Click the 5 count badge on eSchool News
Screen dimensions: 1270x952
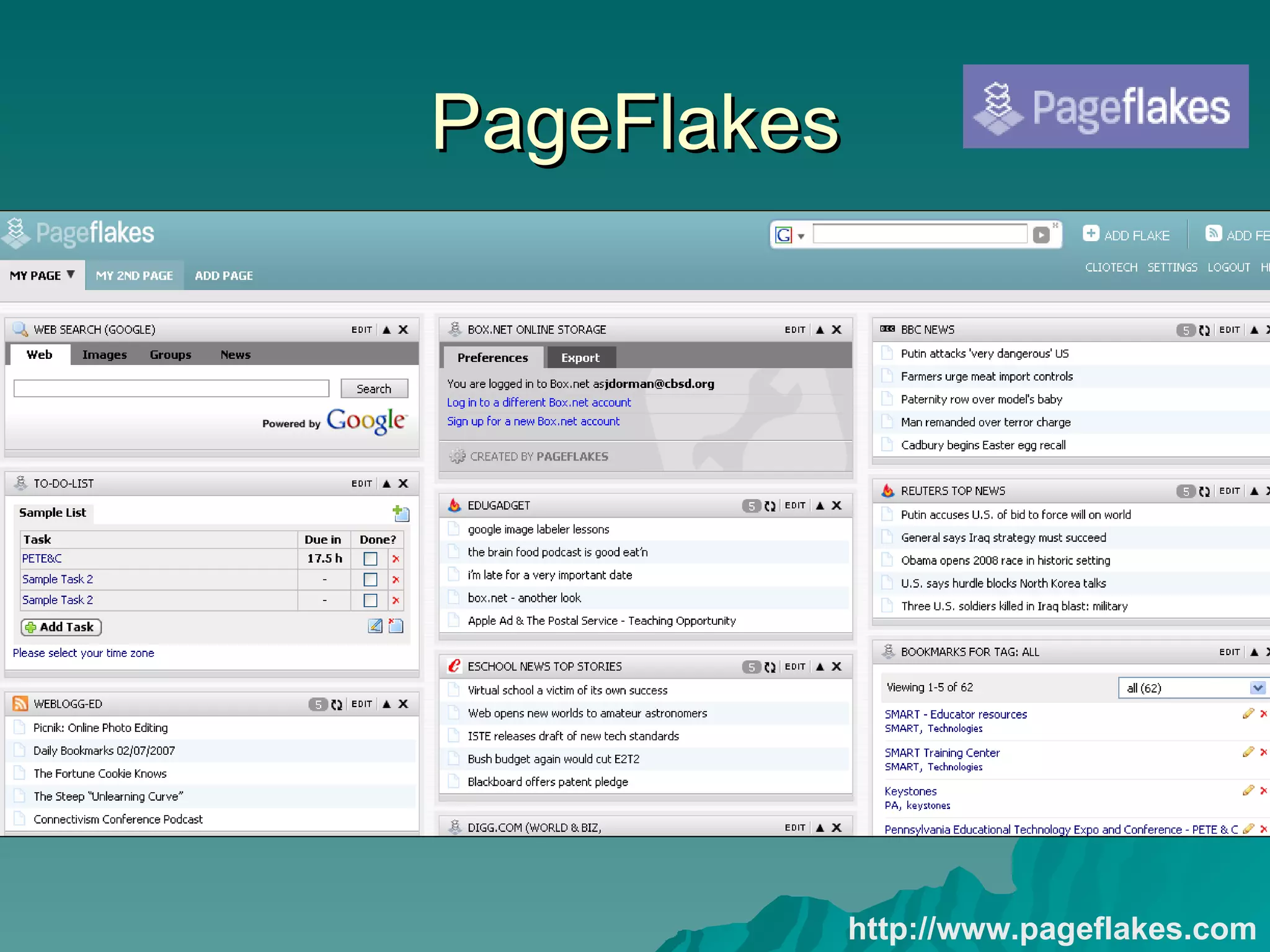pyautogui.click(x=751, y=668)
